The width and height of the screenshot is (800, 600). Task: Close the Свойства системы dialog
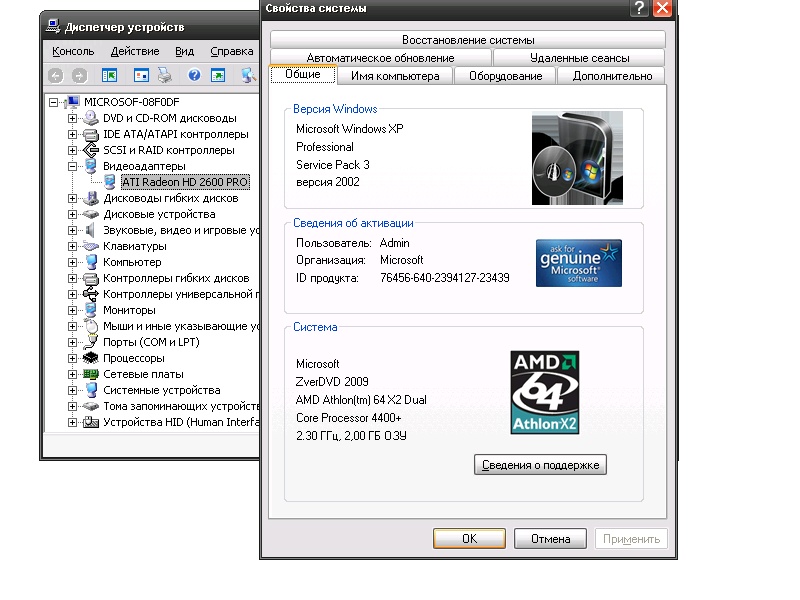click(662, 8)
